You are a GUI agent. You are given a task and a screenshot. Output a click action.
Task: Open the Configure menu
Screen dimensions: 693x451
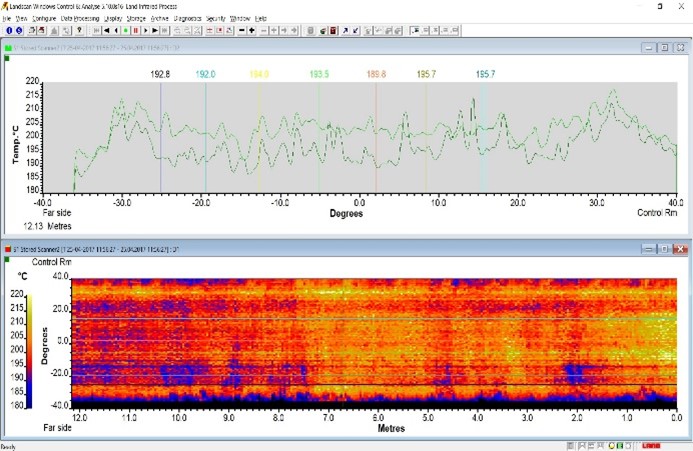[x=43, y=18]
